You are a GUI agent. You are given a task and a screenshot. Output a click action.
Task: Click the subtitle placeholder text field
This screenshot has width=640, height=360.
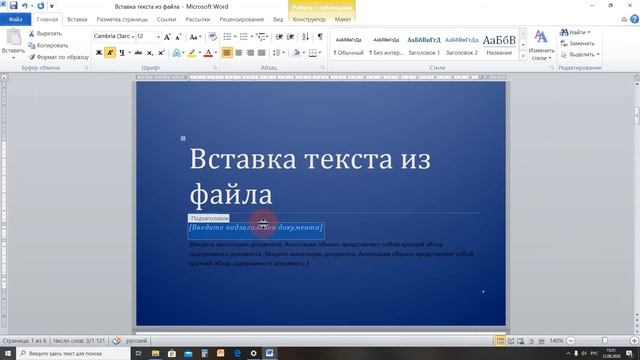[256, 231]
